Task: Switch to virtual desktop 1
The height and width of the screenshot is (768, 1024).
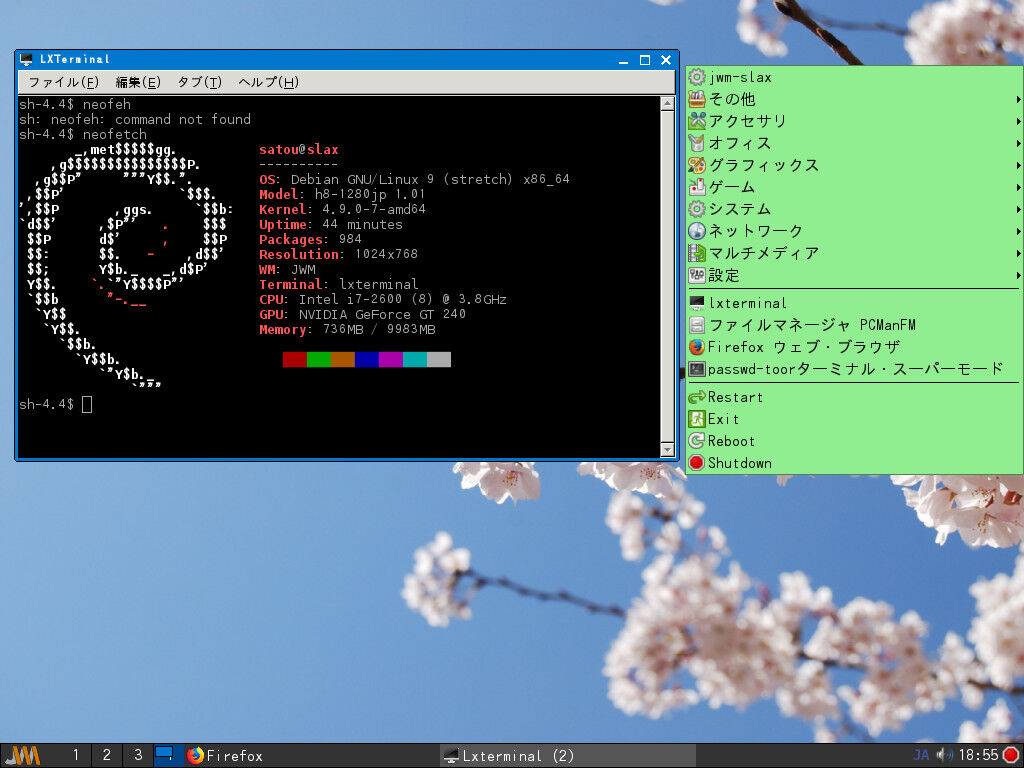Action: coord(76,756)
